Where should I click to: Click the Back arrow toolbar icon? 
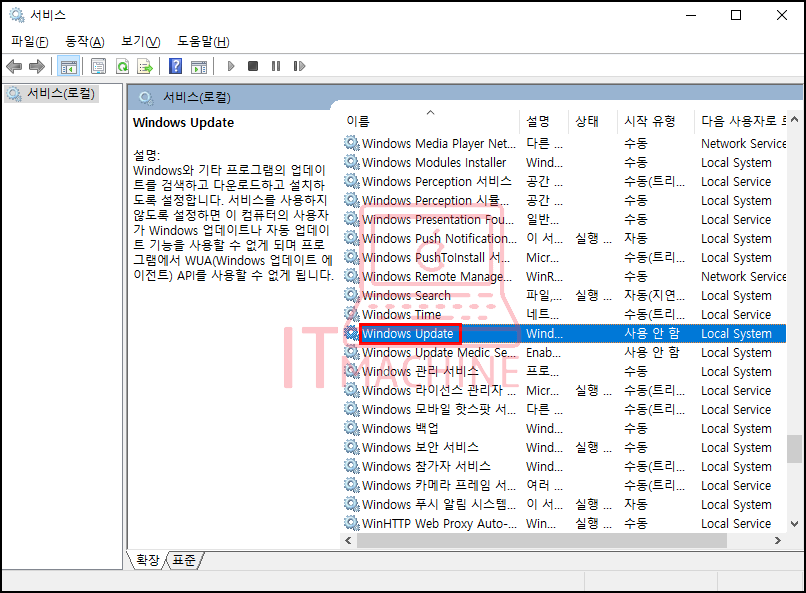coord(14,66)
